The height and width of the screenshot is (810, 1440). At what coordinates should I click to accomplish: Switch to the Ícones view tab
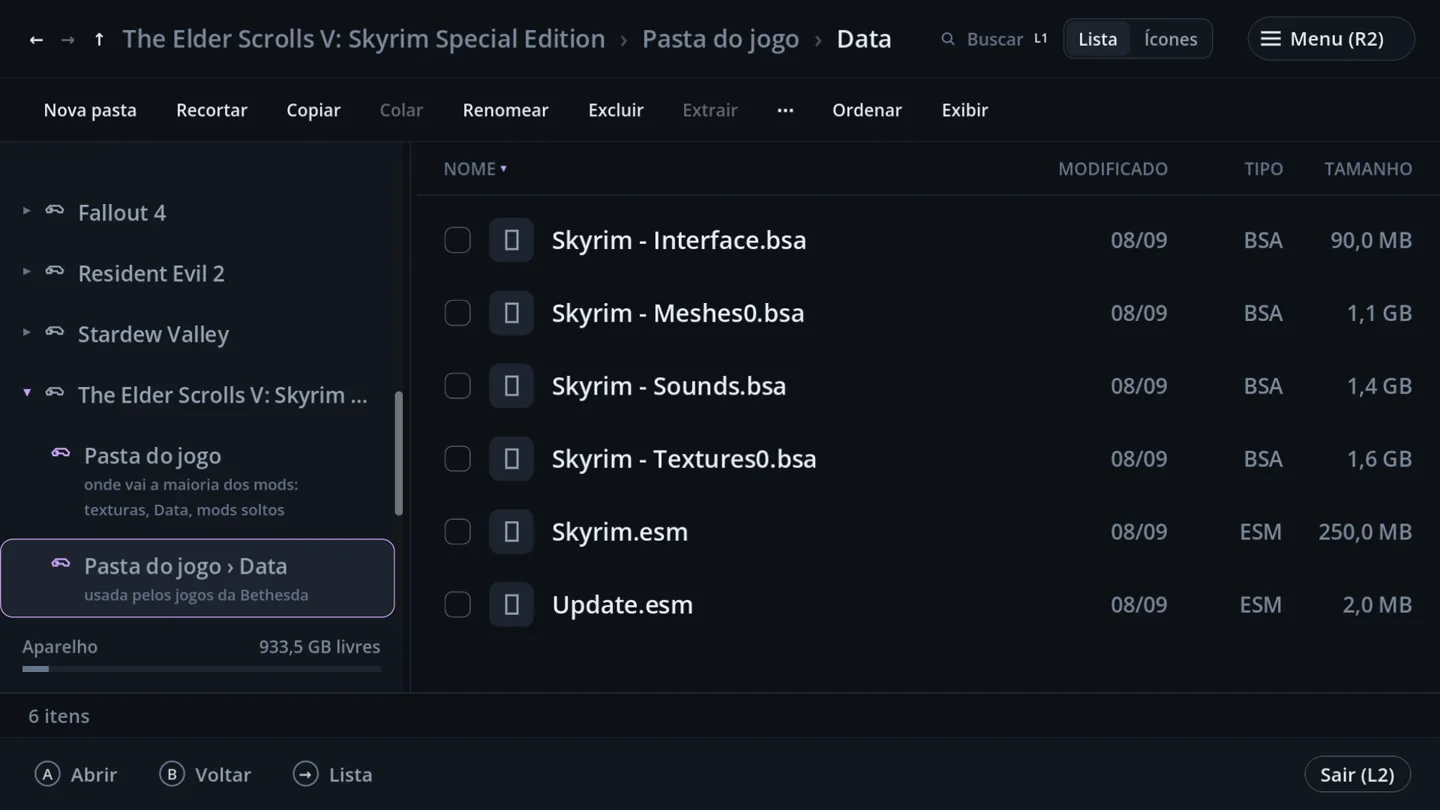(x=1170, y=39)
